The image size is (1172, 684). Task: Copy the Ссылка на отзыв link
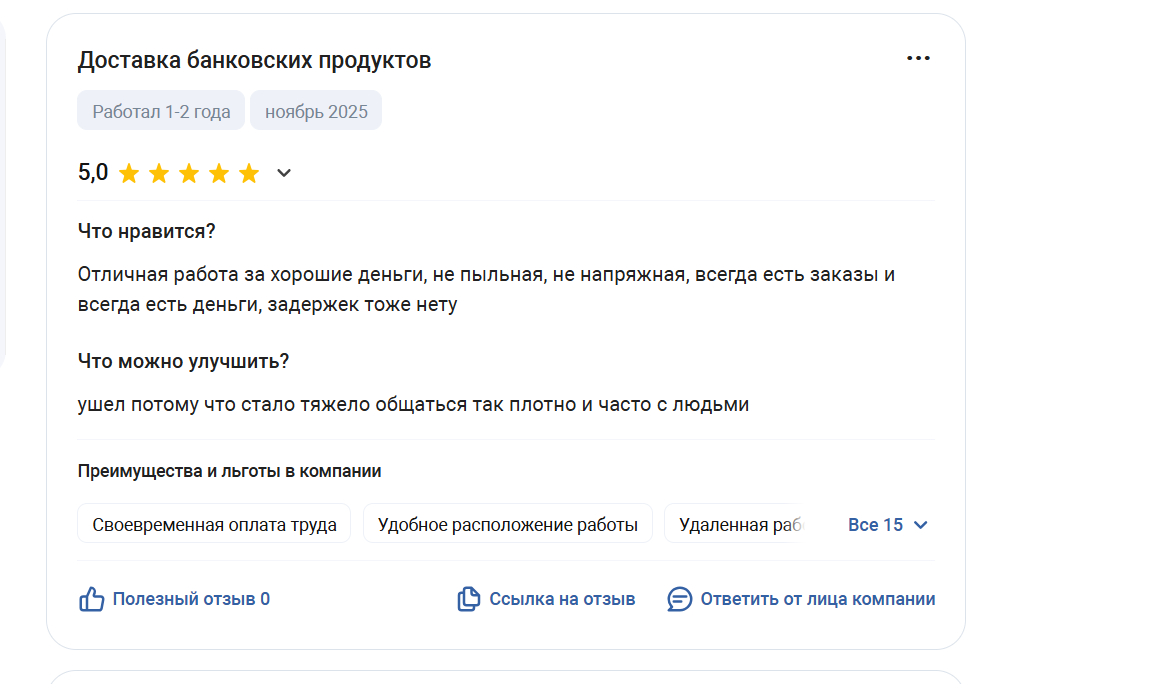coord(562,600)
